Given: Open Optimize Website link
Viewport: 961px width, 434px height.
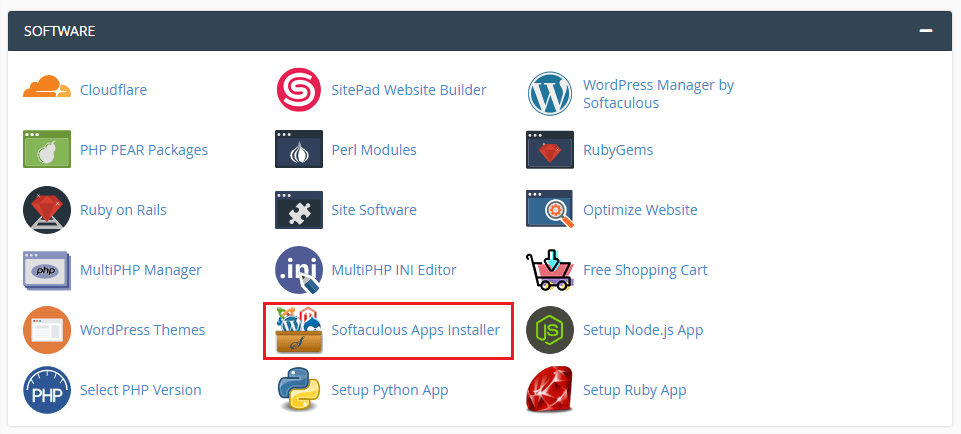Looking at the screenshot, I should pyautogui.click(x=640, y=210).
